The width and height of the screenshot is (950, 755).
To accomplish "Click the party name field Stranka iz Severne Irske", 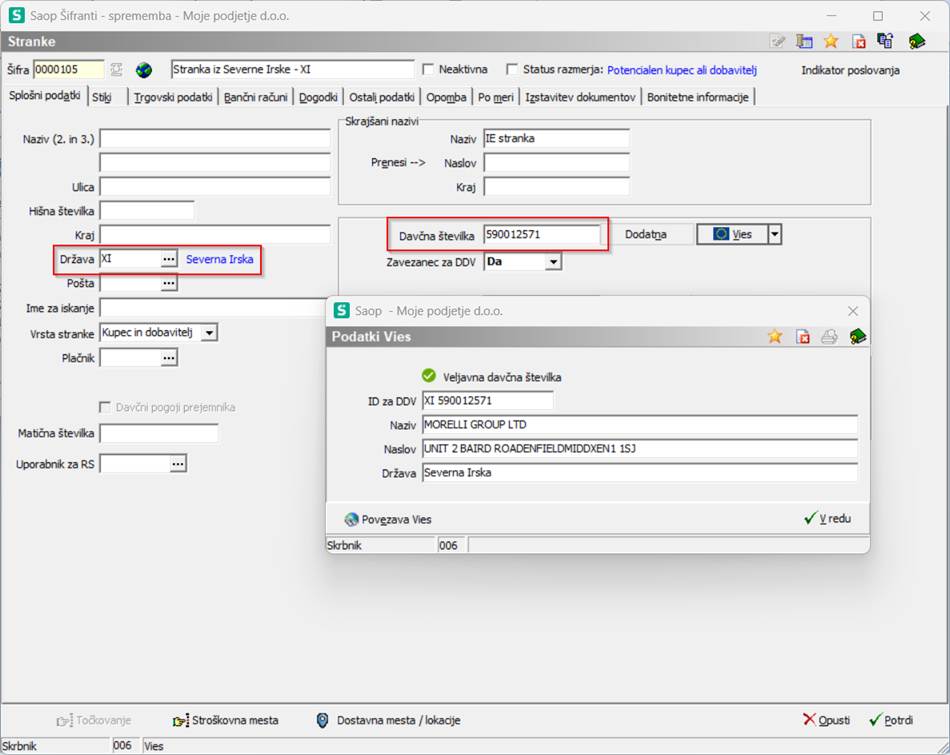I will pyautogui.click(x=292, y=69).
